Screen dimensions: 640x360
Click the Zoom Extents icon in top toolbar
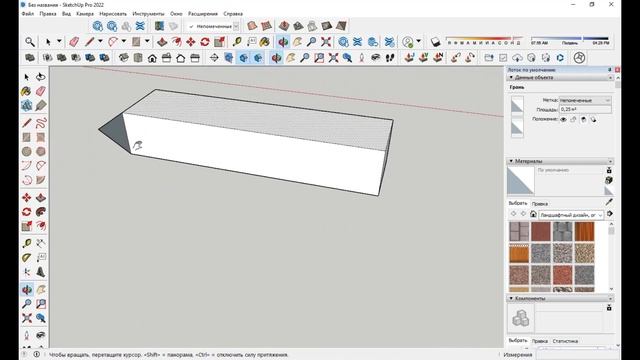click(326, 42)
